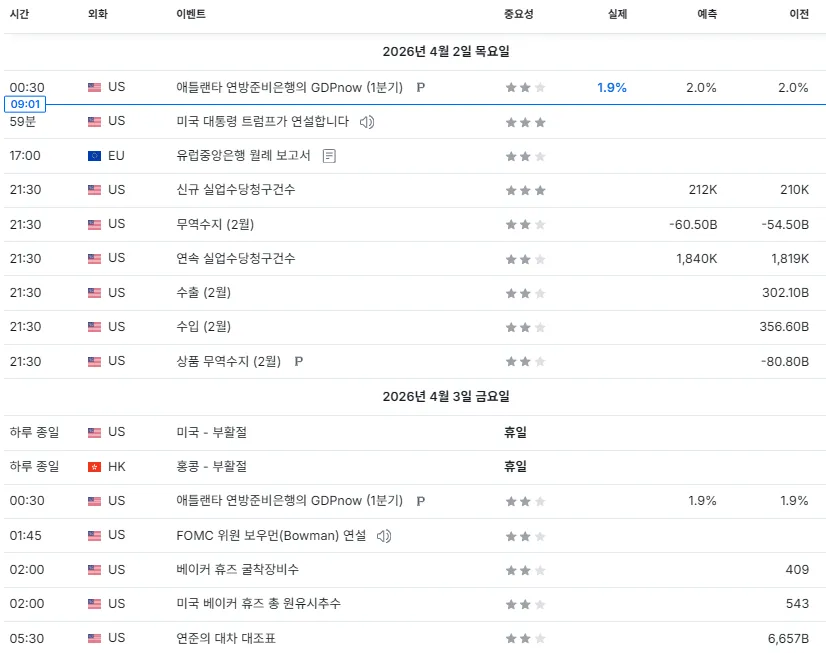
Task: Click the 59분 countdown time cell
Action: coord(23,122)
